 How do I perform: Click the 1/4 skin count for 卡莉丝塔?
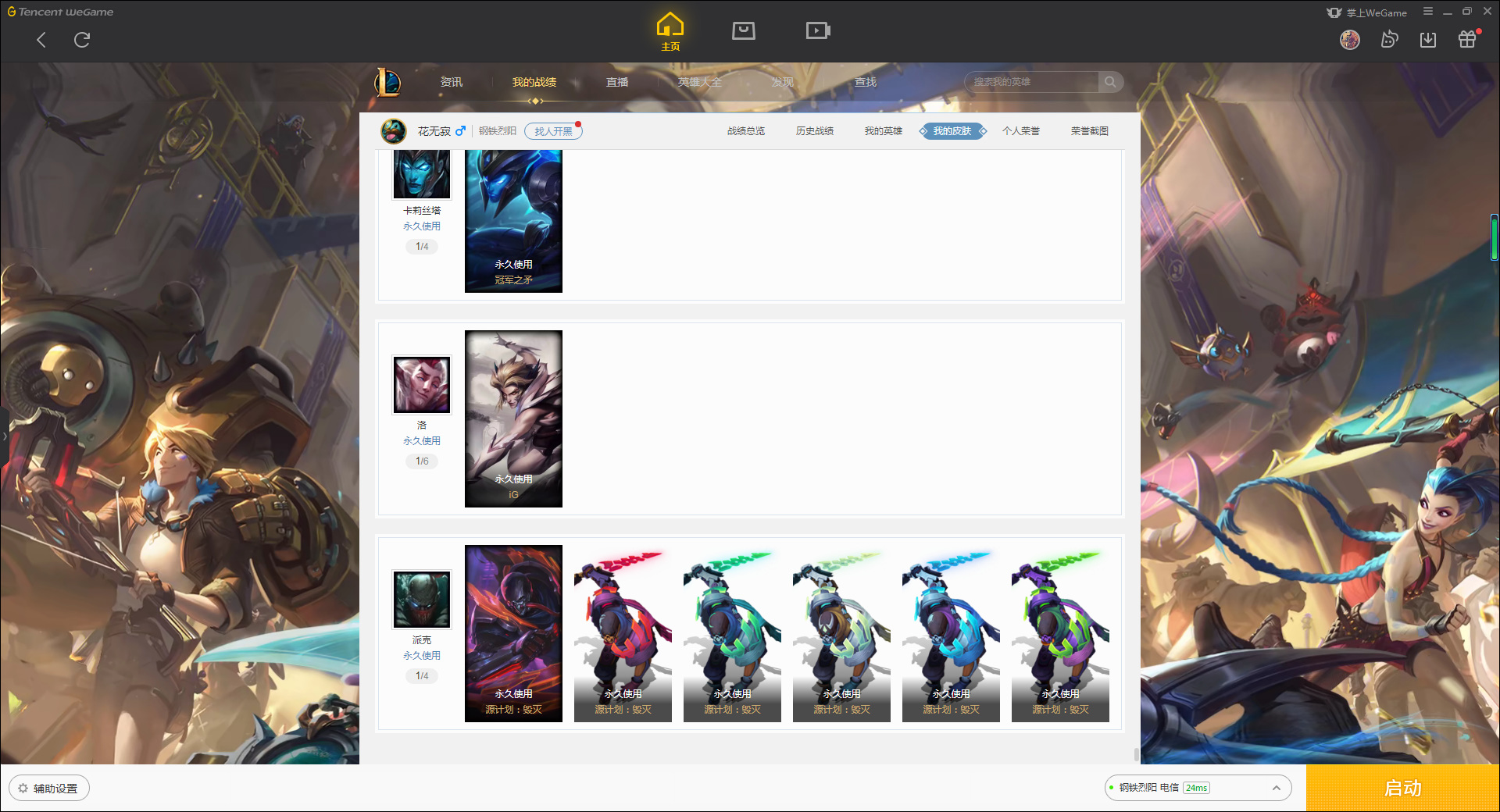point(422,247)
